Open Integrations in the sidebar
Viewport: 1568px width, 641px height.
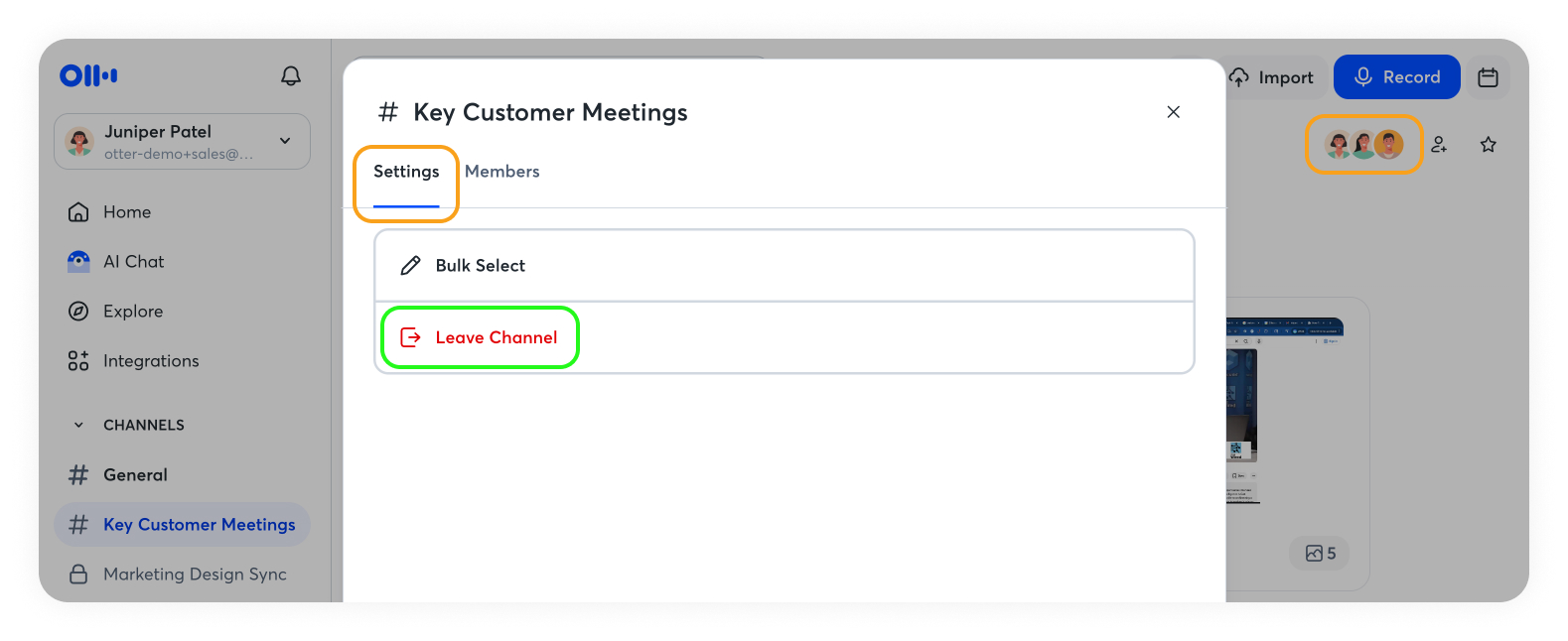(150, 361)
